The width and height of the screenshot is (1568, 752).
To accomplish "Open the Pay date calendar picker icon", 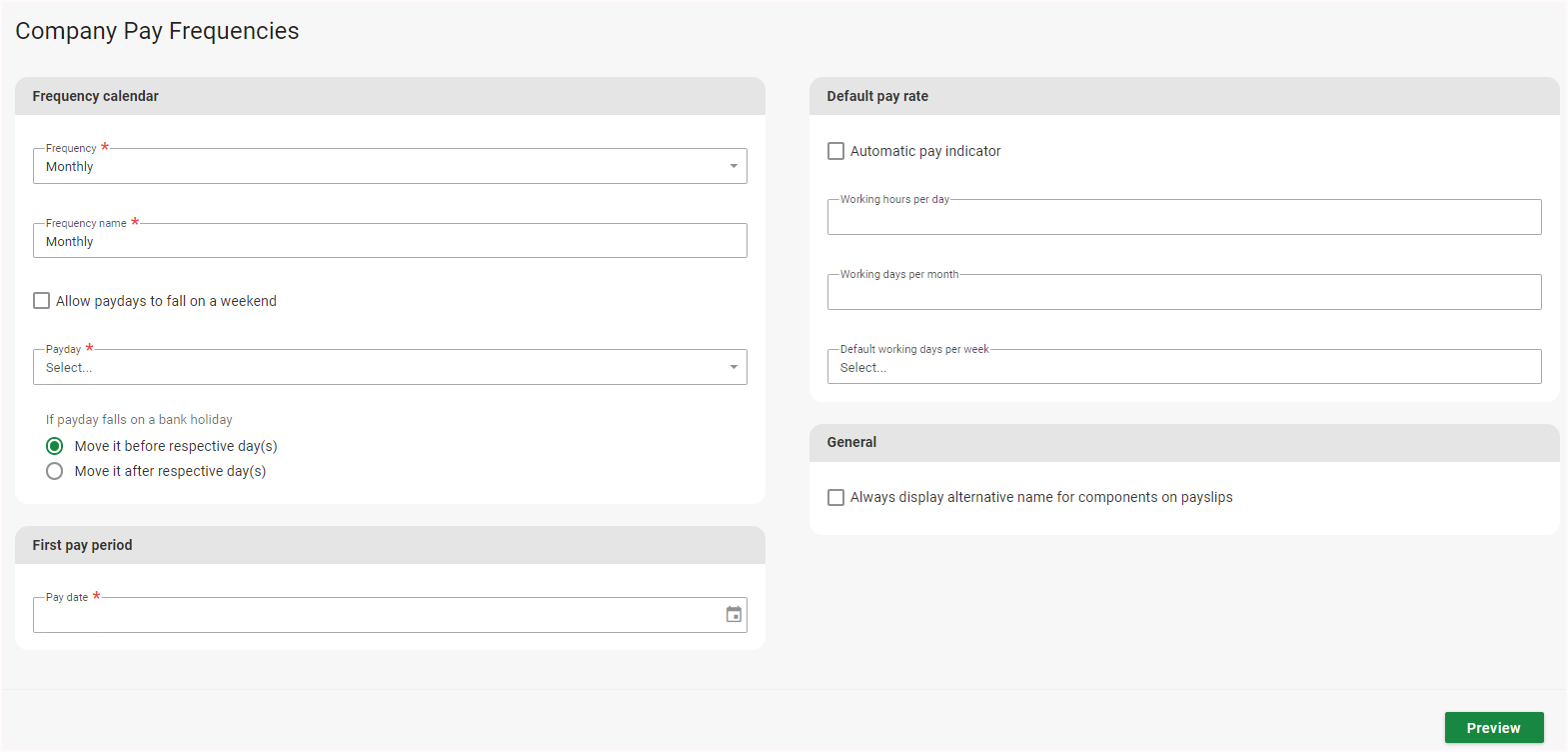I will pos(734,615).
